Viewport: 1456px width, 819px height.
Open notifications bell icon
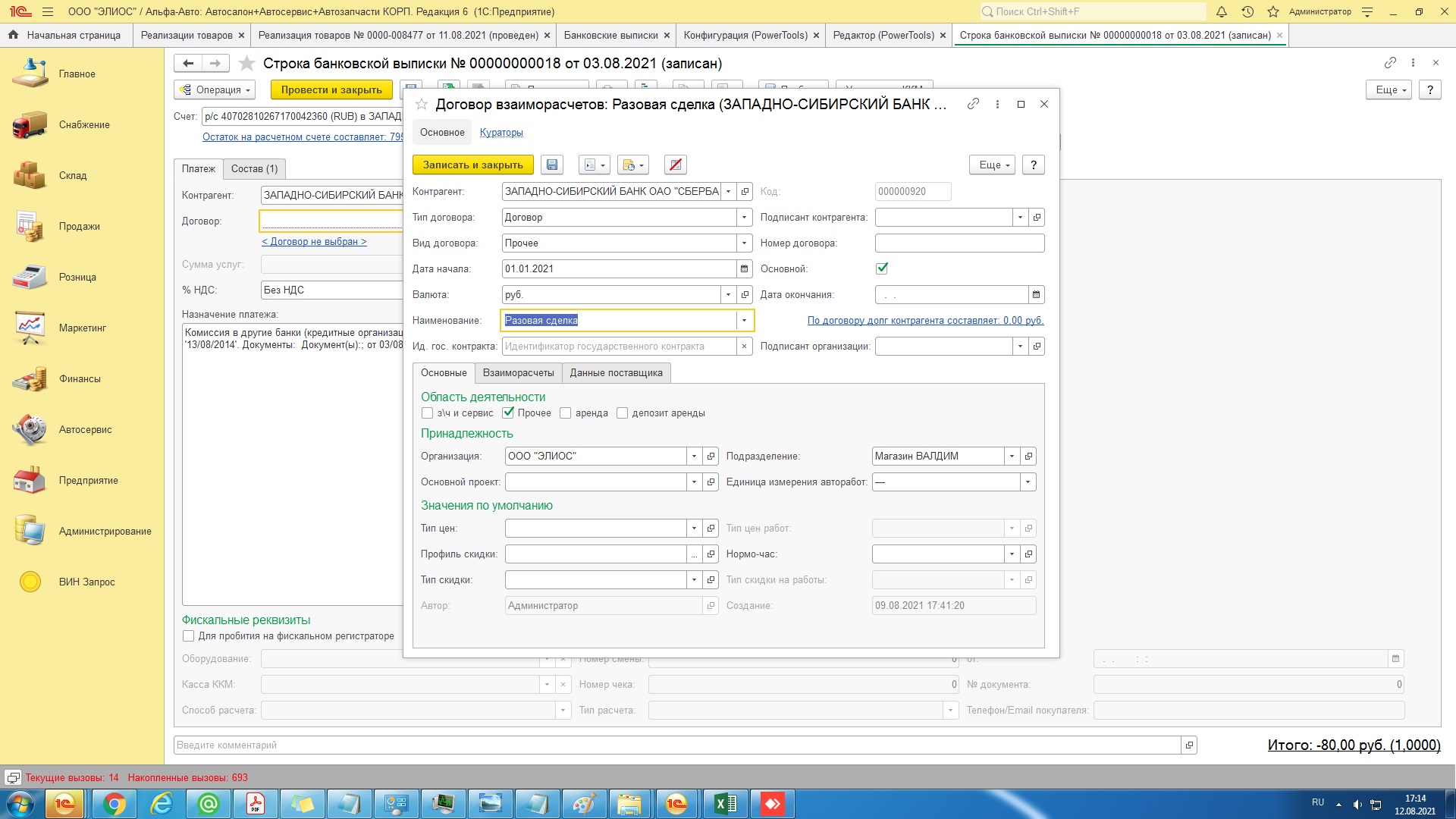click(1222, 11)
